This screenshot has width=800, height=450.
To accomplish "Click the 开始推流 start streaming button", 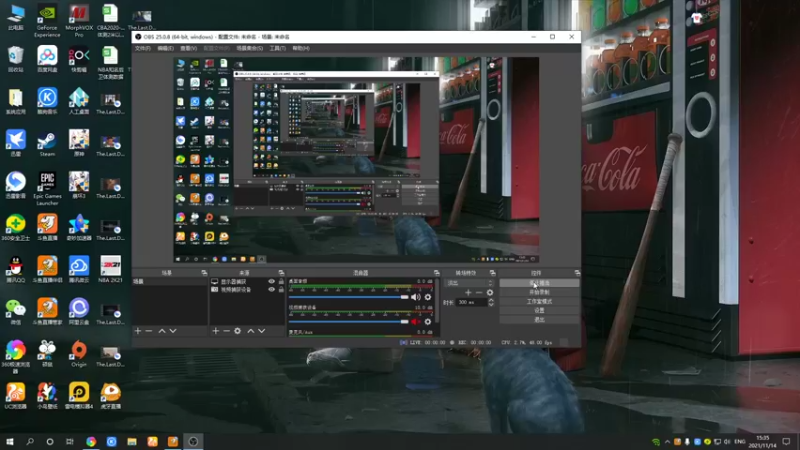I will (539, 283).
